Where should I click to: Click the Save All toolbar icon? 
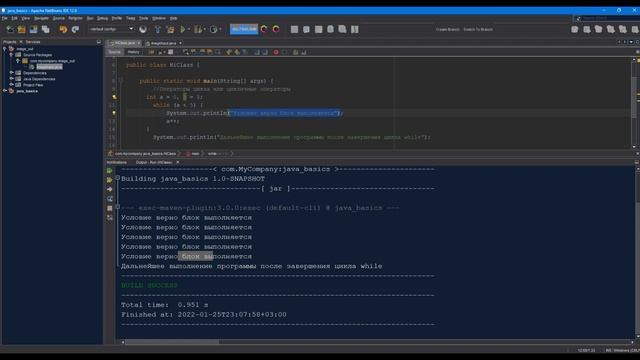46,29
